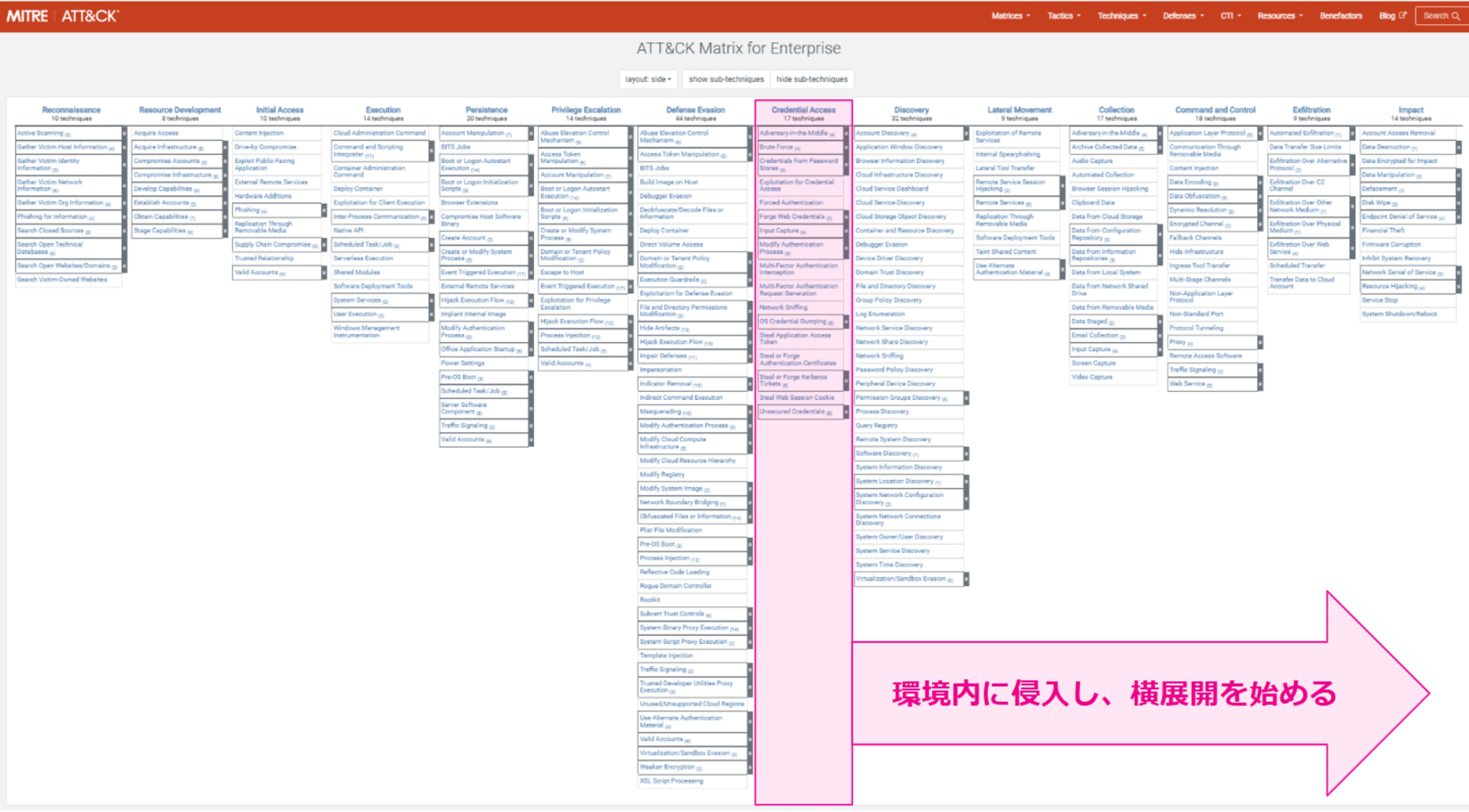Open XSL Script Processing technique

671,781
